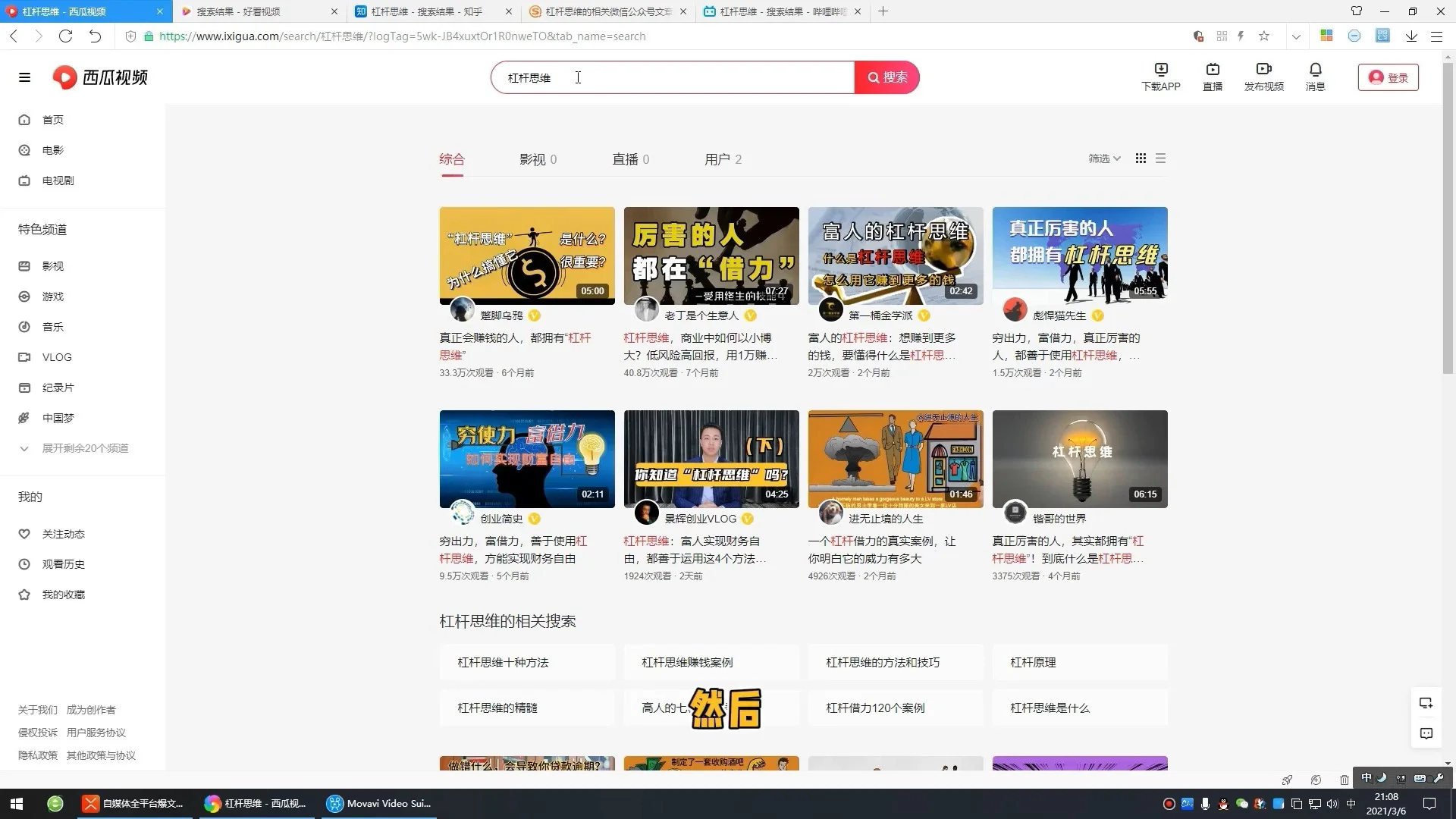This screenshot has height=819, width=1456.
Task: Open the 第一桶金学派 channel
Action: [880, 315]
